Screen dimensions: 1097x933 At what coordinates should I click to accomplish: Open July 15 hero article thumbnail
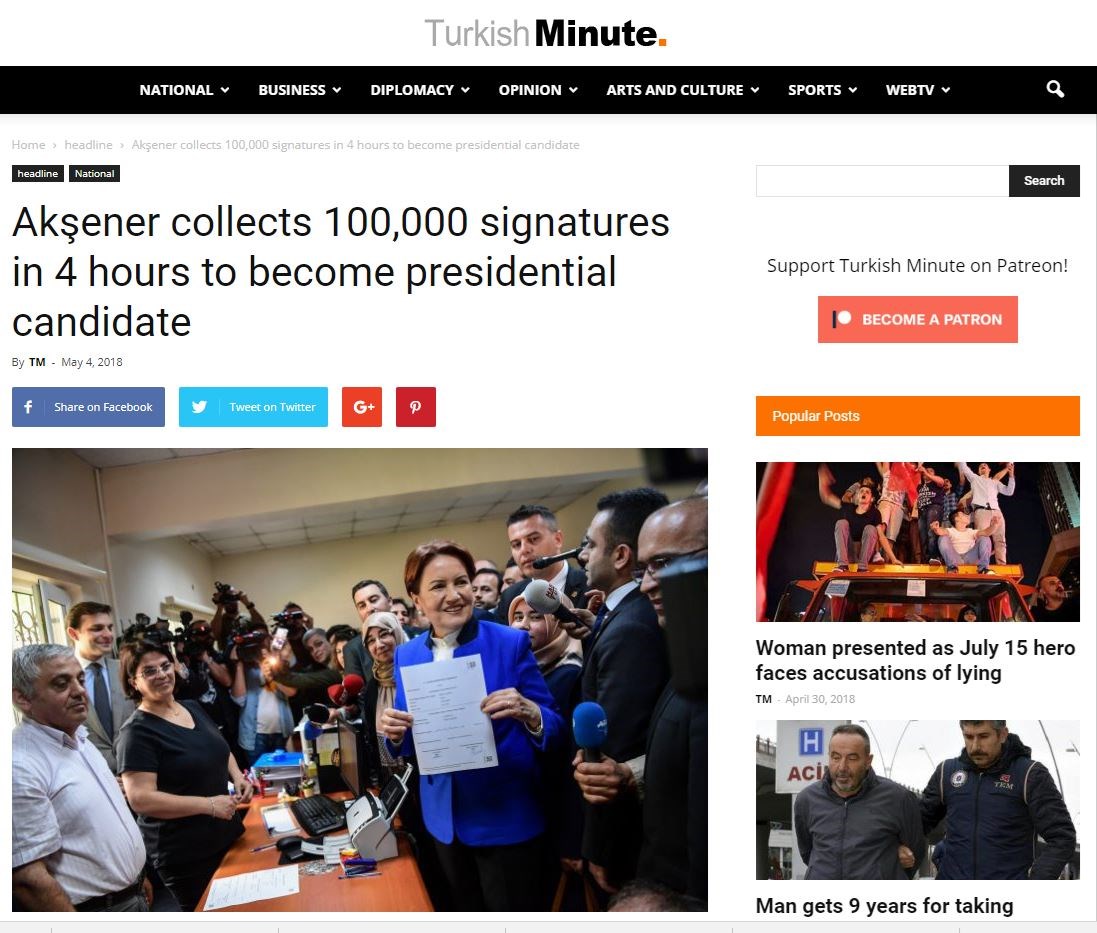tap(917, 541)
